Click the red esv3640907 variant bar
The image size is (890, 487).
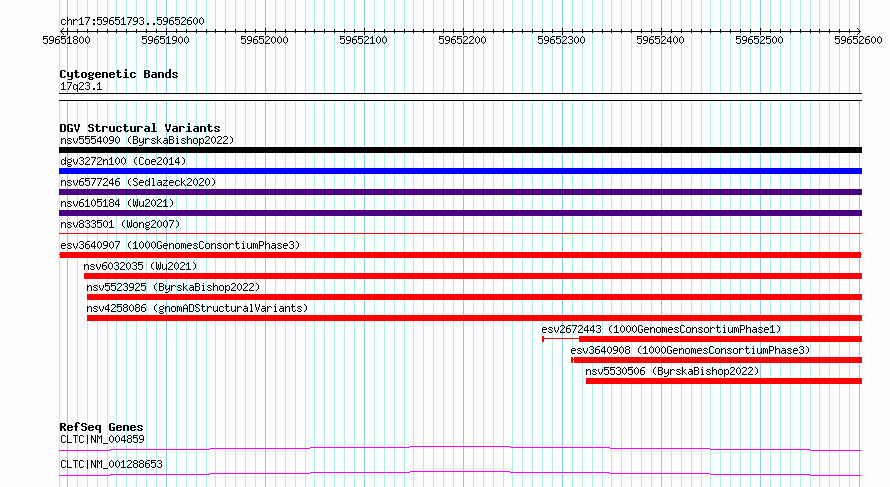coord(460,255)
